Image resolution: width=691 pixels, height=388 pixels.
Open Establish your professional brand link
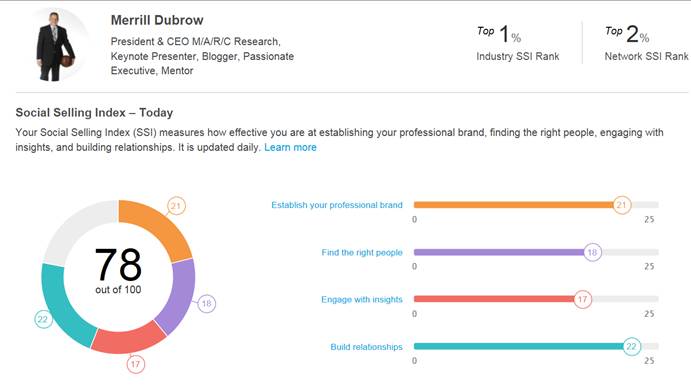pyautogui.click(x=337, y=205)
